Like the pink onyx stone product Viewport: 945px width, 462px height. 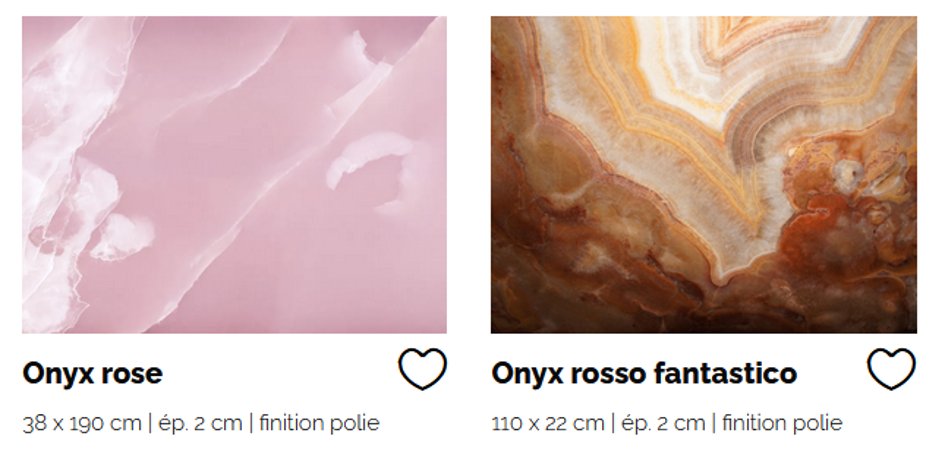coord(422,369)
